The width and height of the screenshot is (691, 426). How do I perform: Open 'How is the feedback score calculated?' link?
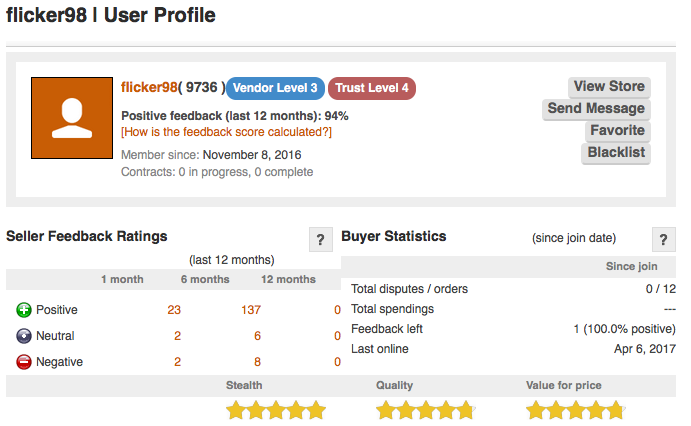[x=227, y=132]
